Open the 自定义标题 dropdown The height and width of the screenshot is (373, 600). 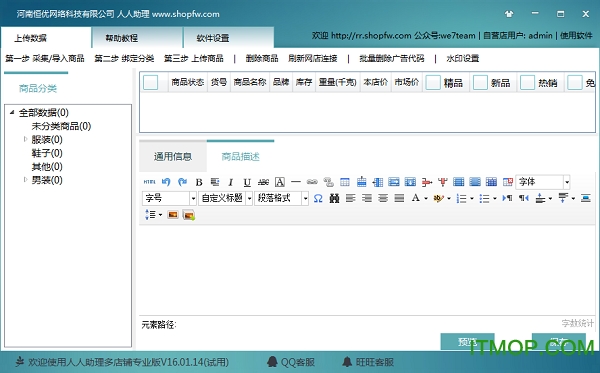pos(249,198)
